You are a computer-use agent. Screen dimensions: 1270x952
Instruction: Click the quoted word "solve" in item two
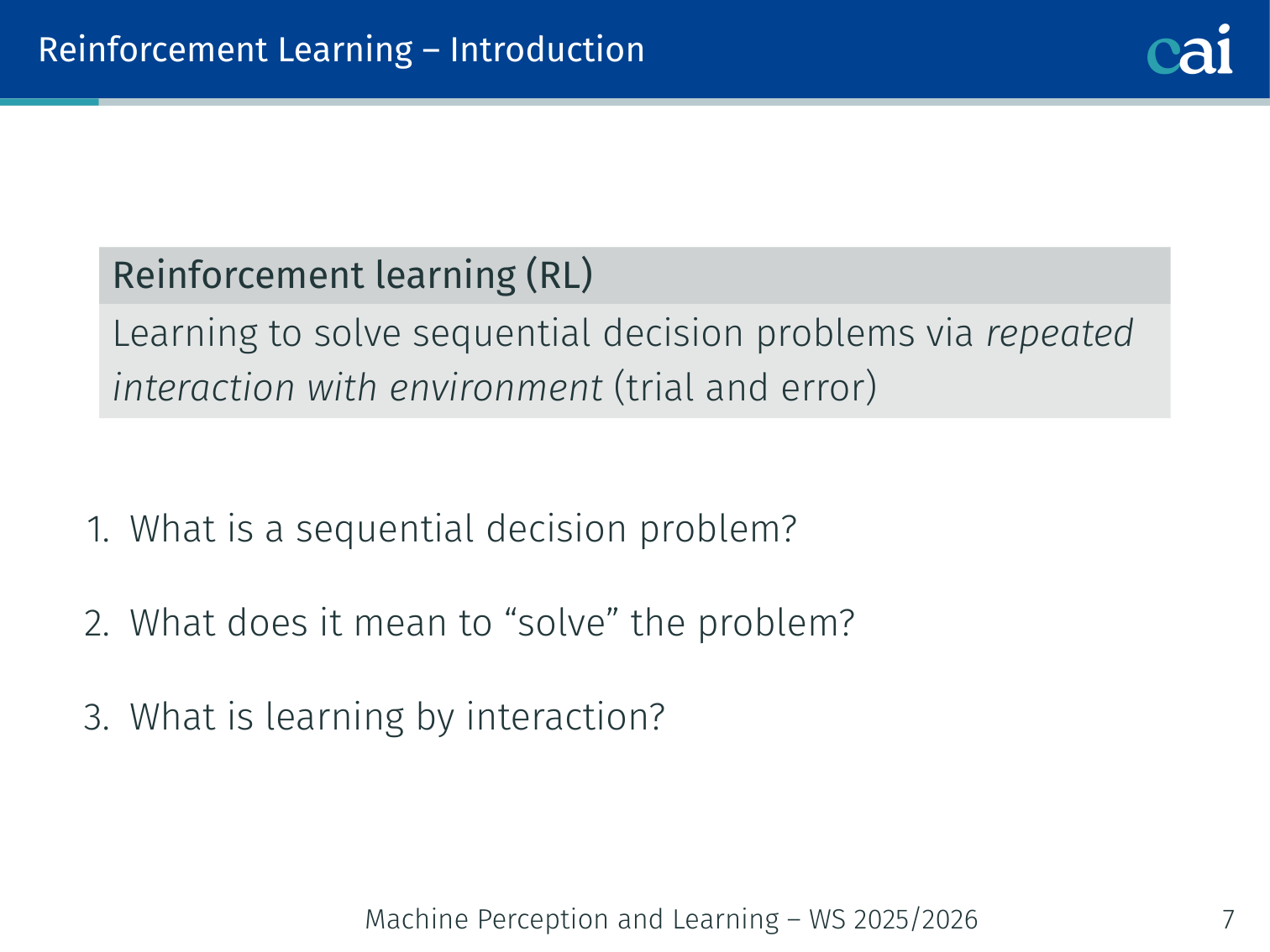tap(562, 623)
